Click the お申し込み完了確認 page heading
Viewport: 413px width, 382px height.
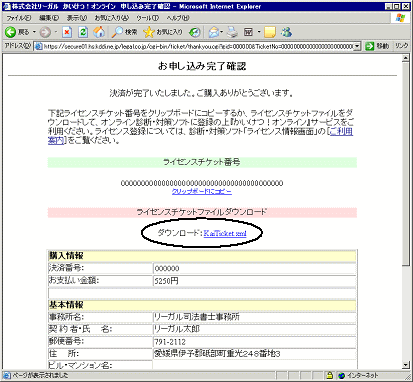(x=202, y=66)
